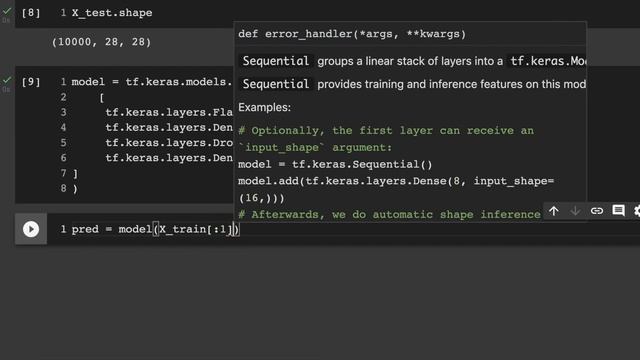
Task: Click code line 4 tf.keras.layers.Den
Action: click(169, 127)
